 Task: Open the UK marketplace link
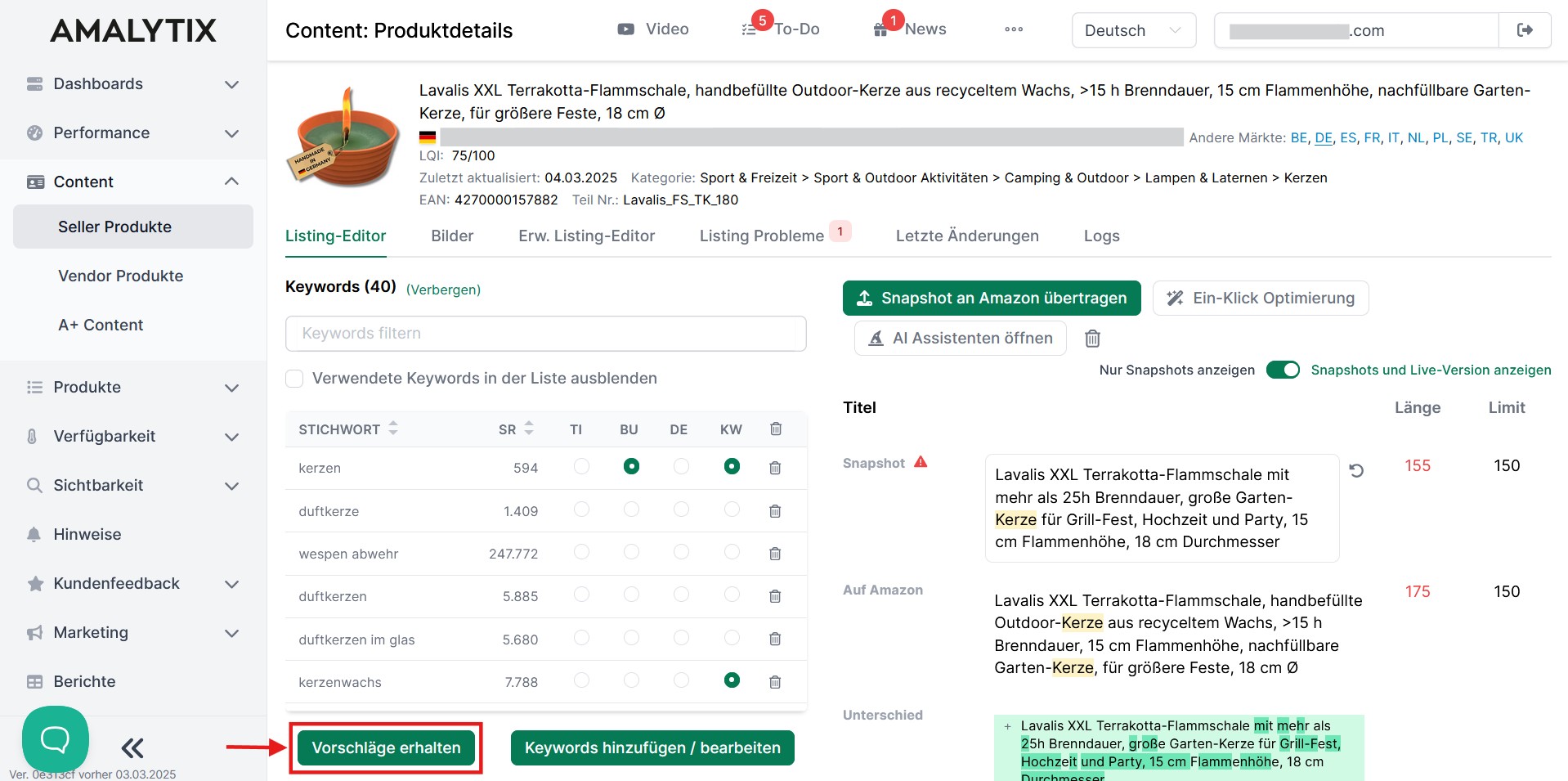[x=1514, y=137]
